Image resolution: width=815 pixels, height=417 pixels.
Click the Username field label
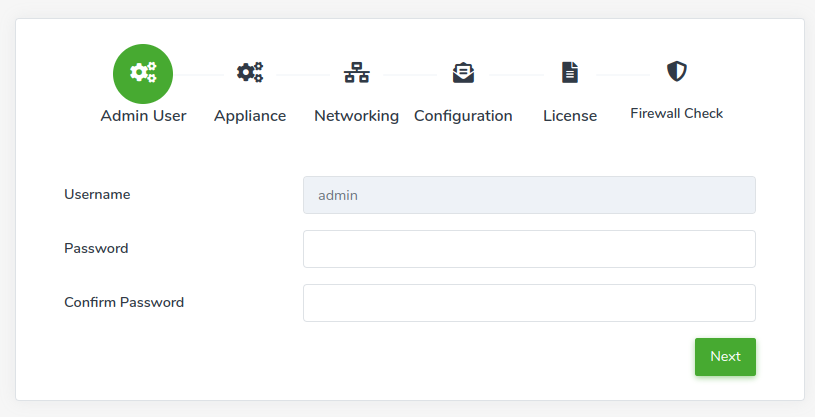pos(97,194)
